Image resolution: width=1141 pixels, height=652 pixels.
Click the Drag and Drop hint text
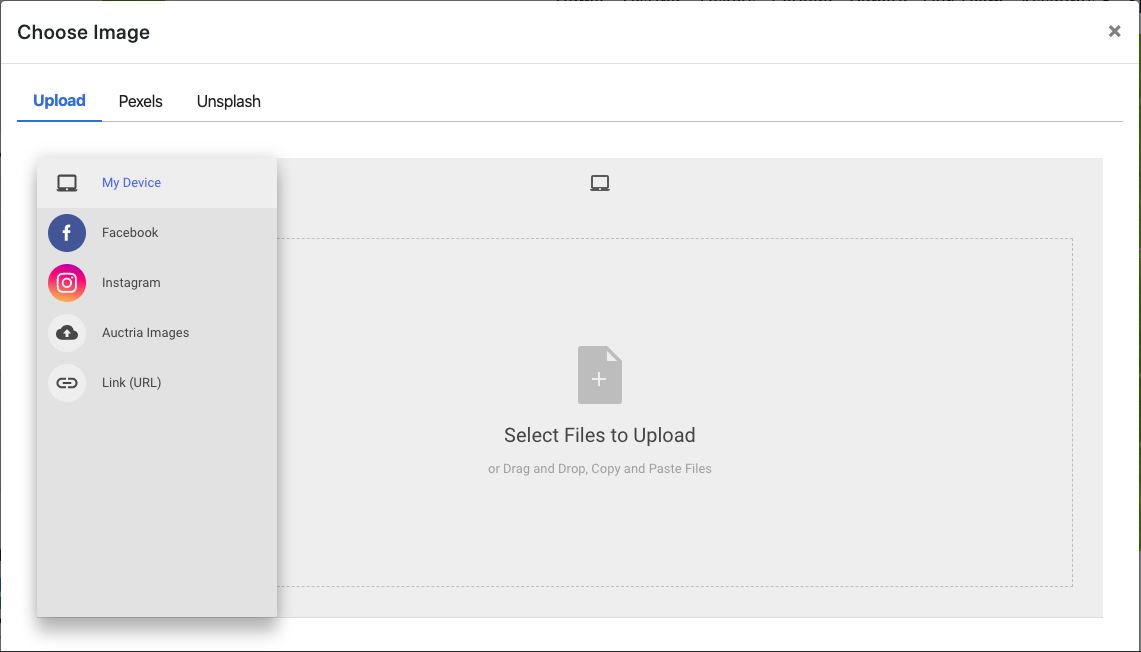(x=600, y=469)
